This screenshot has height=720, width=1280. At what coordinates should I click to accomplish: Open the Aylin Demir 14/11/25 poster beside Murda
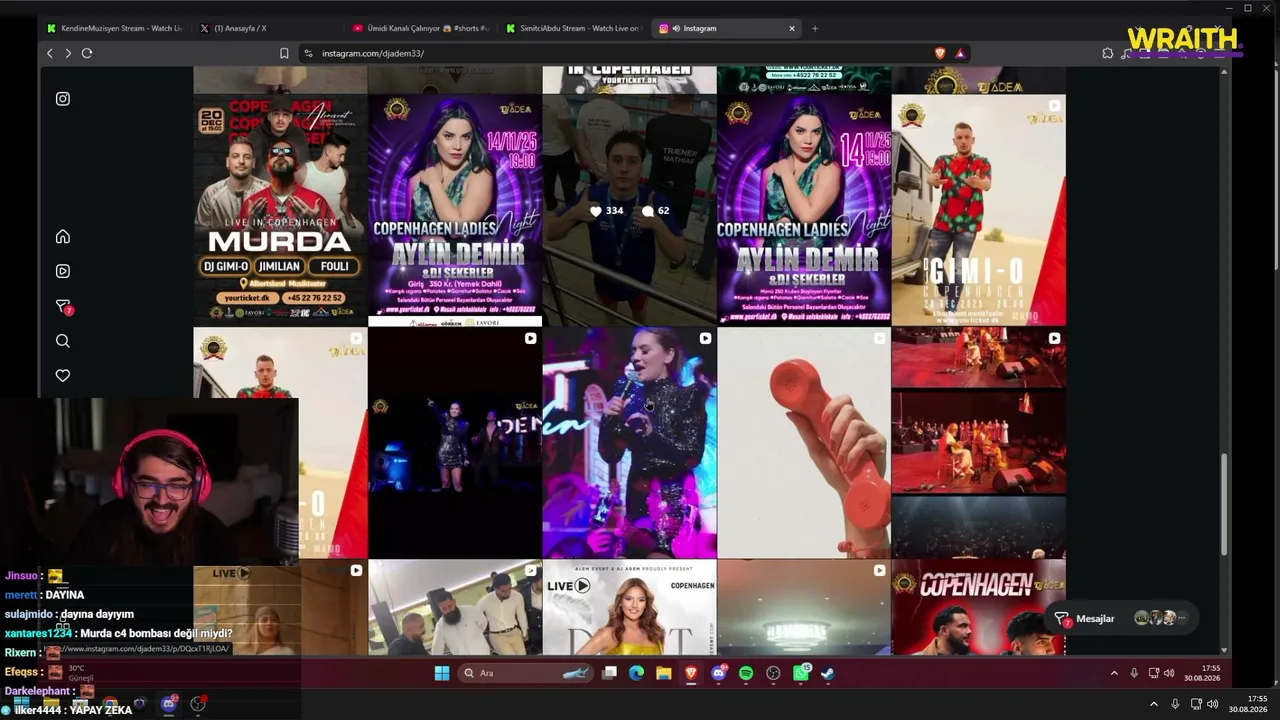pos(455,210)
